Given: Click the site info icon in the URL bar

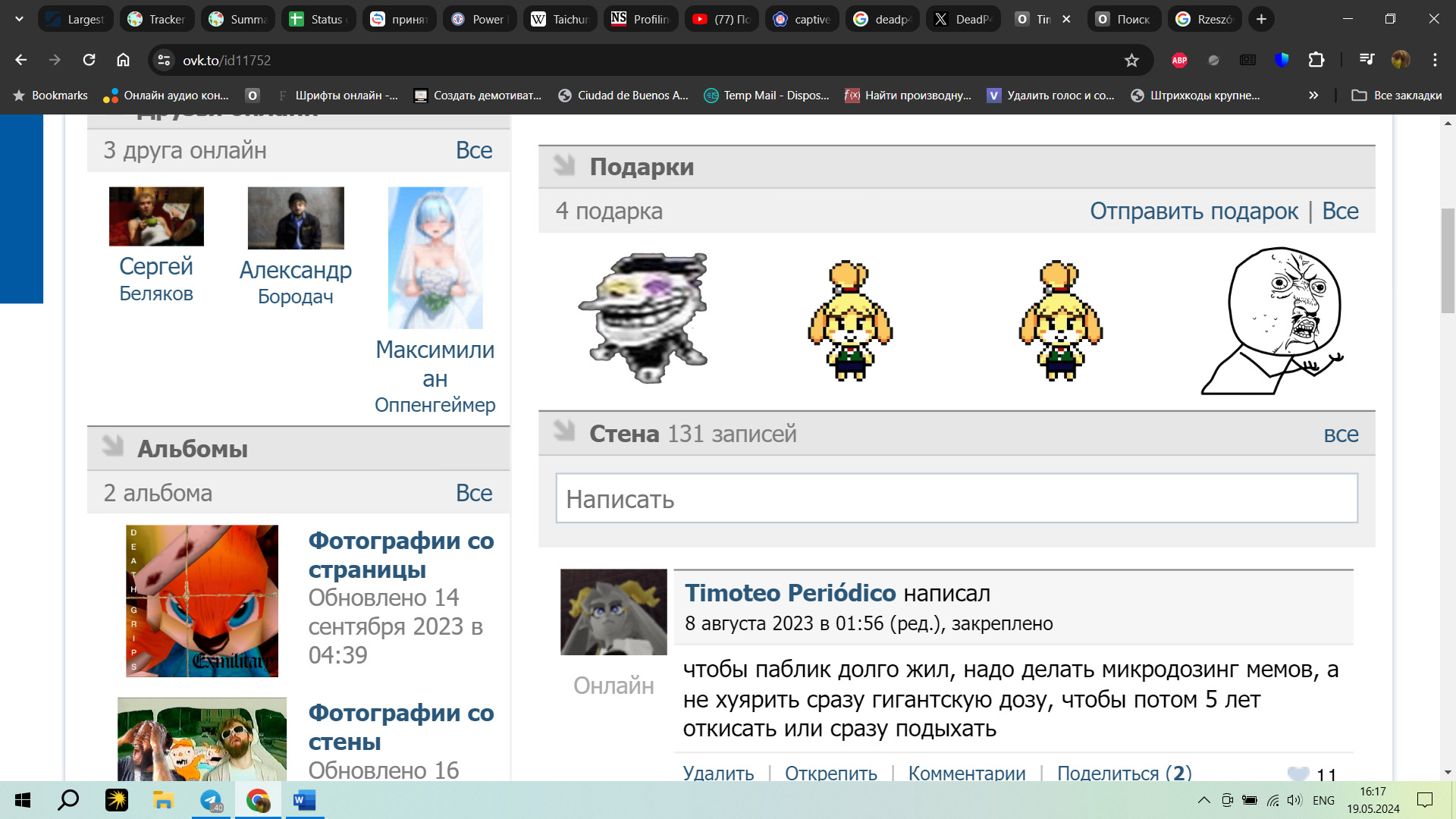Looking at the screenshot, I should click(x=164, y=61).
